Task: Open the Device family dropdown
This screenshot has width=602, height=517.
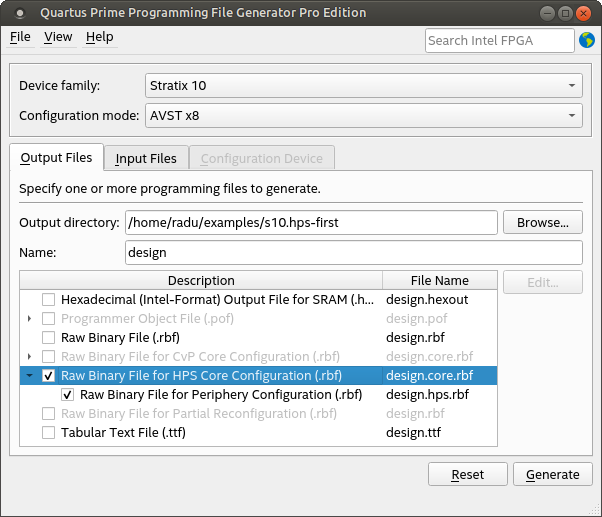Action: tap(363, 86)
